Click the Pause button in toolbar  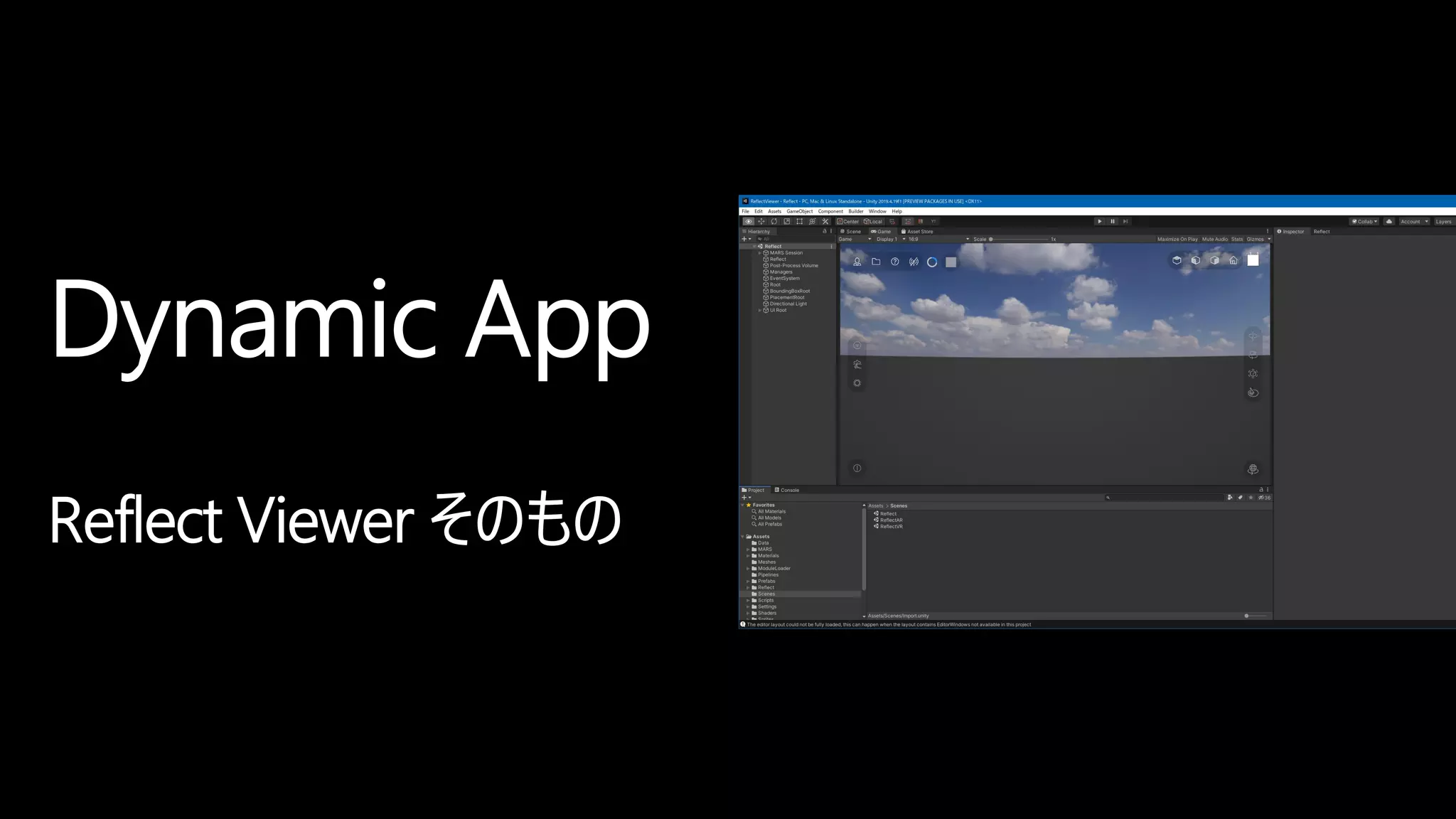tap(1113, 221)
